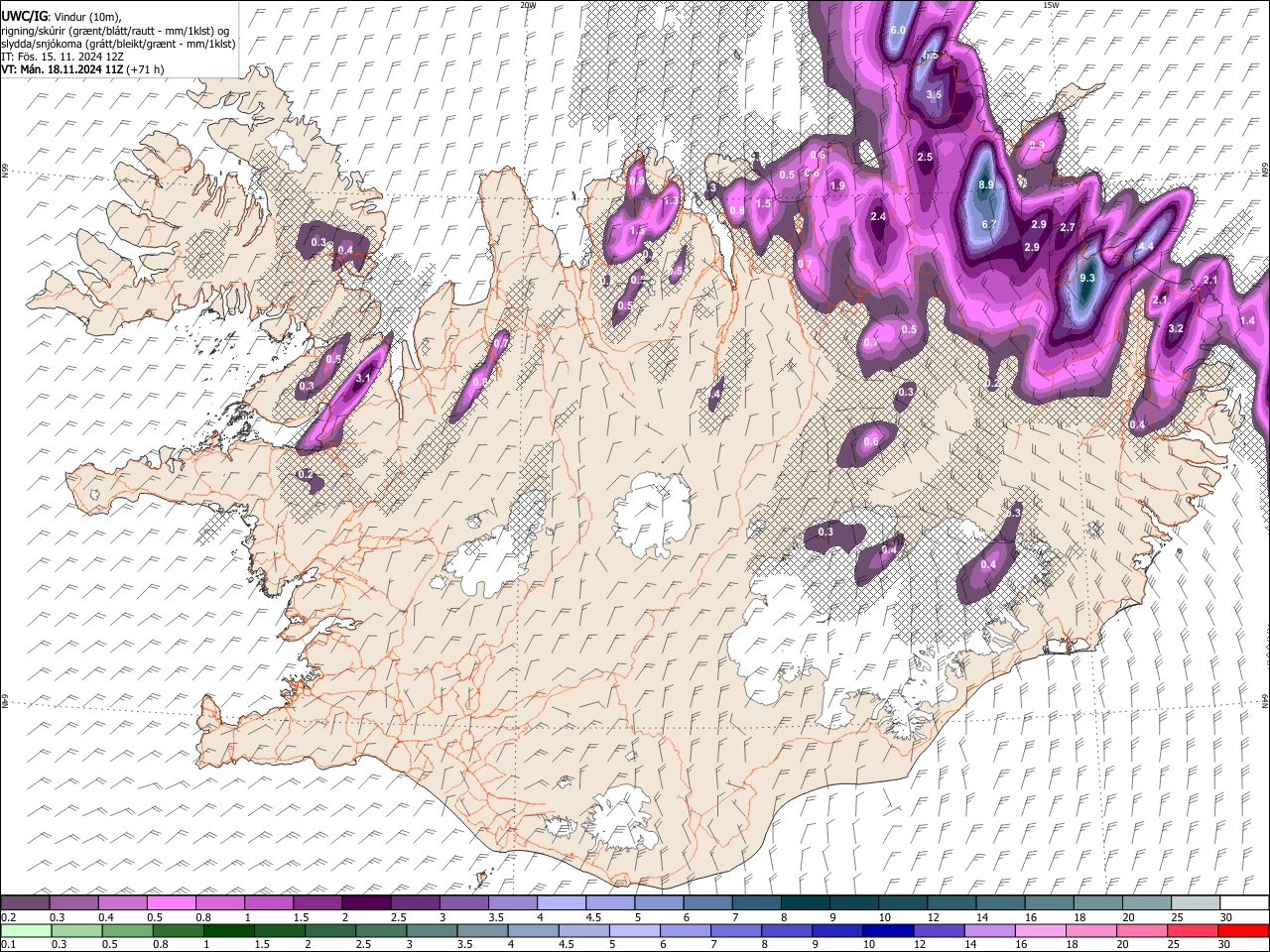Viewport: 1270px width, 952px height.
Task: Pick the light pink swatch between 16 and 18
Action: [x=1042, y=931]
